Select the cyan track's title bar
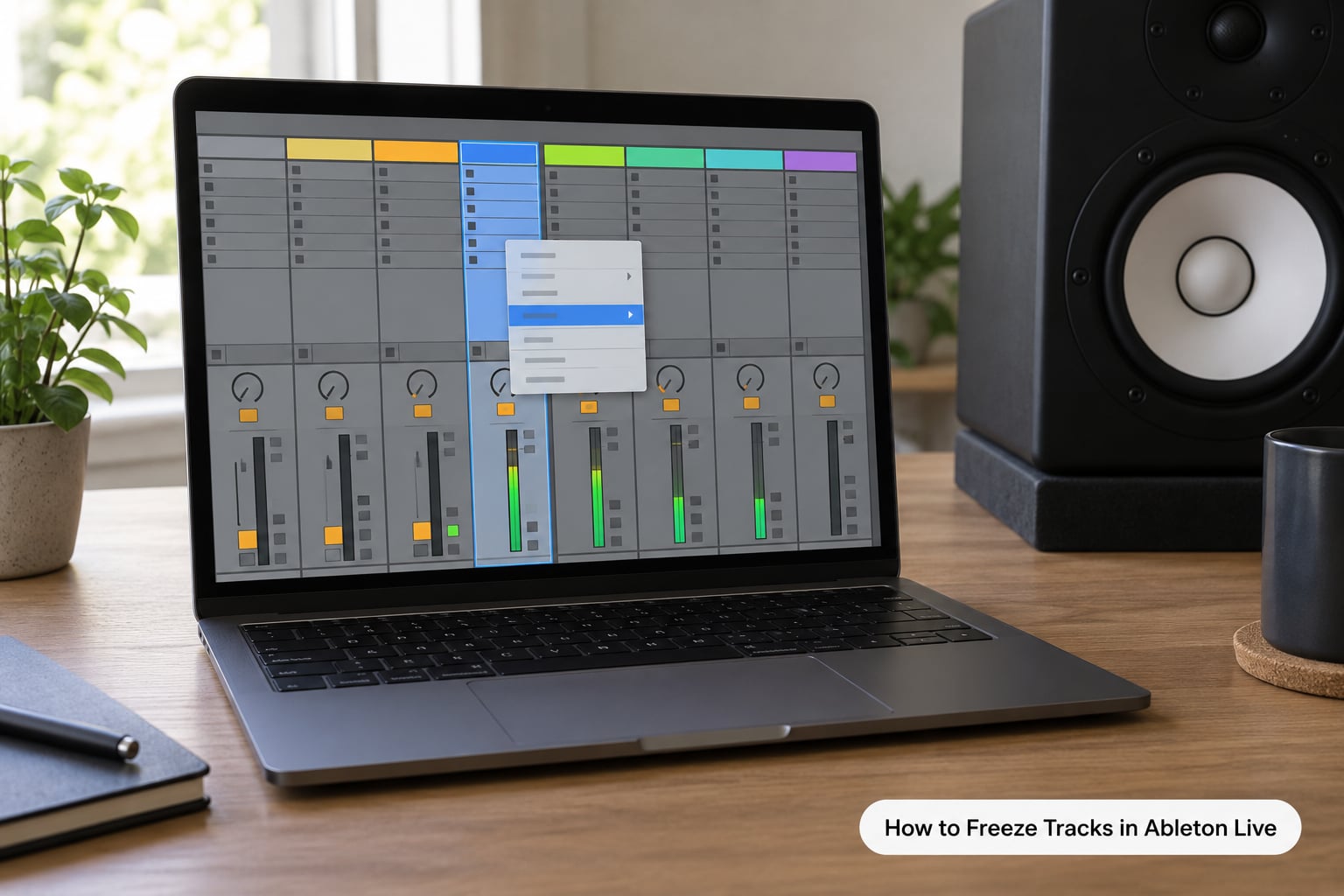This screenshot has height=896, width=1344. point(744,158)
